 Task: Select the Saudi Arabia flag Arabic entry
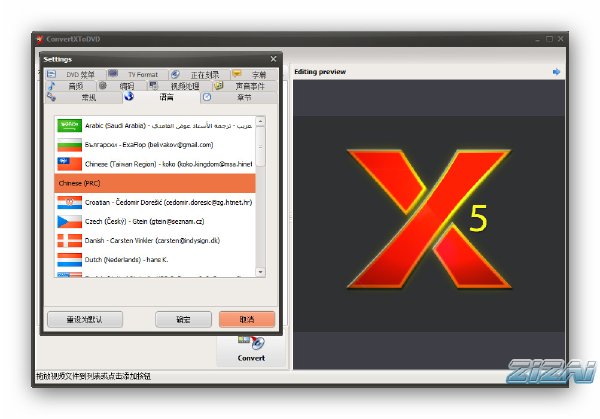pos(155,126)
